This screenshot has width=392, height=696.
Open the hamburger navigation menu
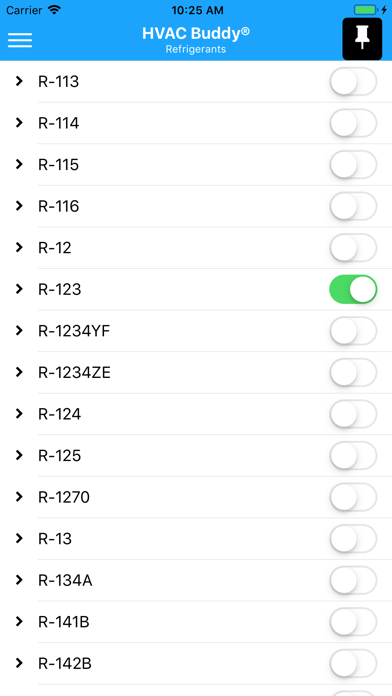click(20, 40)
